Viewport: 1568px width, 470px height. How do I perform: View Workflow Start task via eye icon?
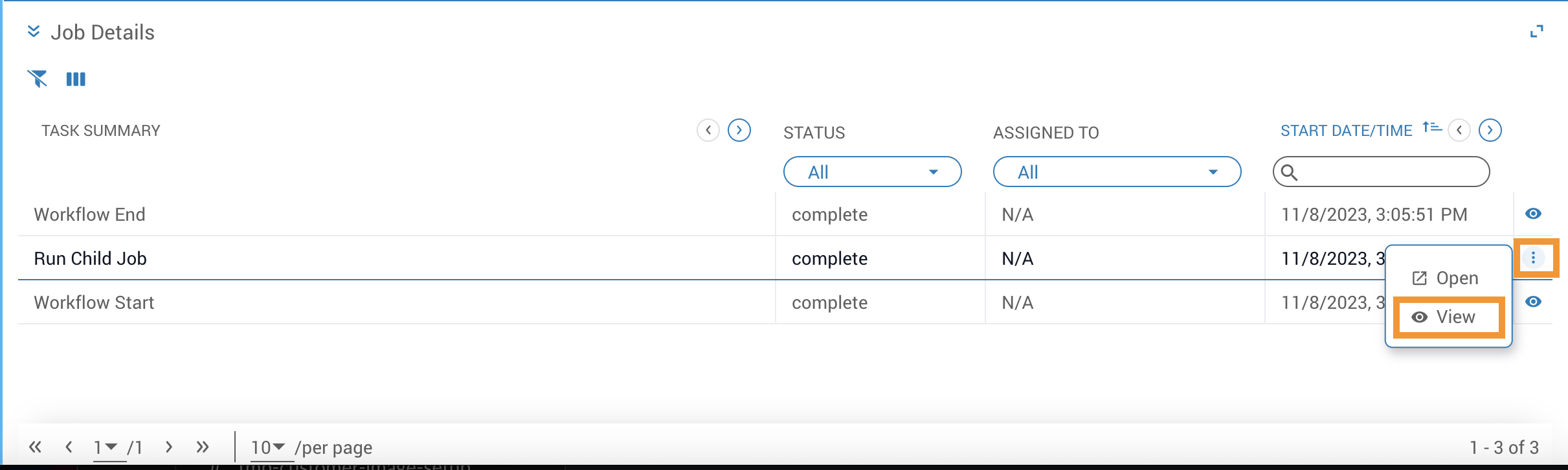click(x=1532, y=302)
